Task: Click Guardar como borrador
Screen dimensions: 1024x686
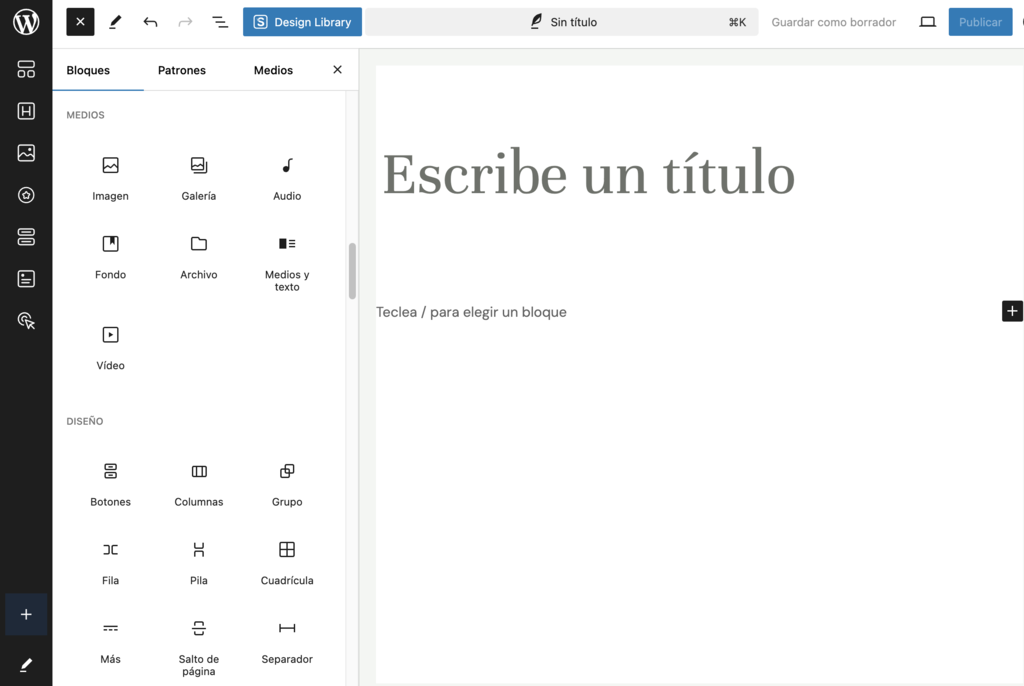Action: click(833, 21)
